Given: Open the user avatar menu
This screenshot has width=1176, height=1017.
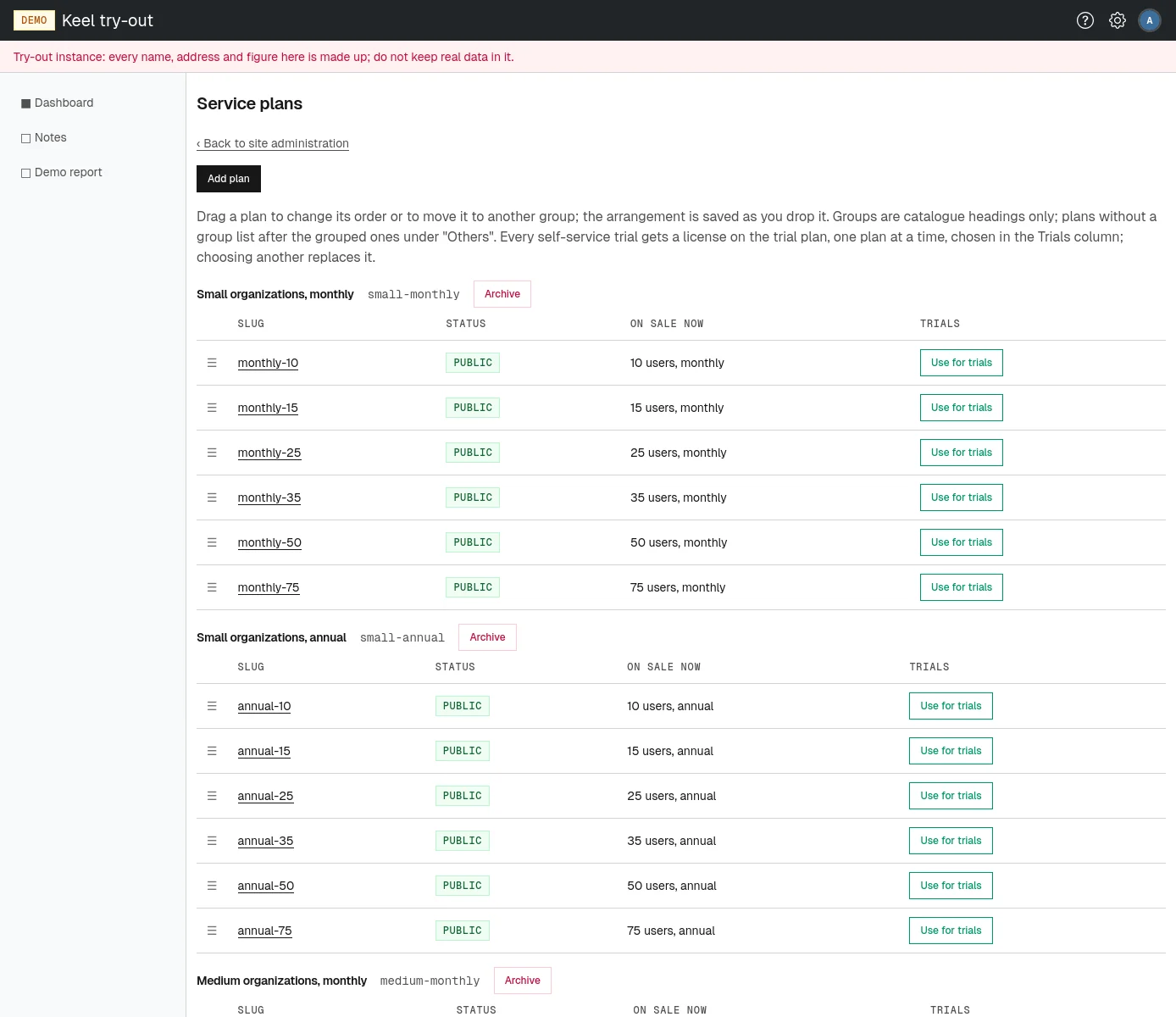Looking at the screenshot, I should 1150,20.
